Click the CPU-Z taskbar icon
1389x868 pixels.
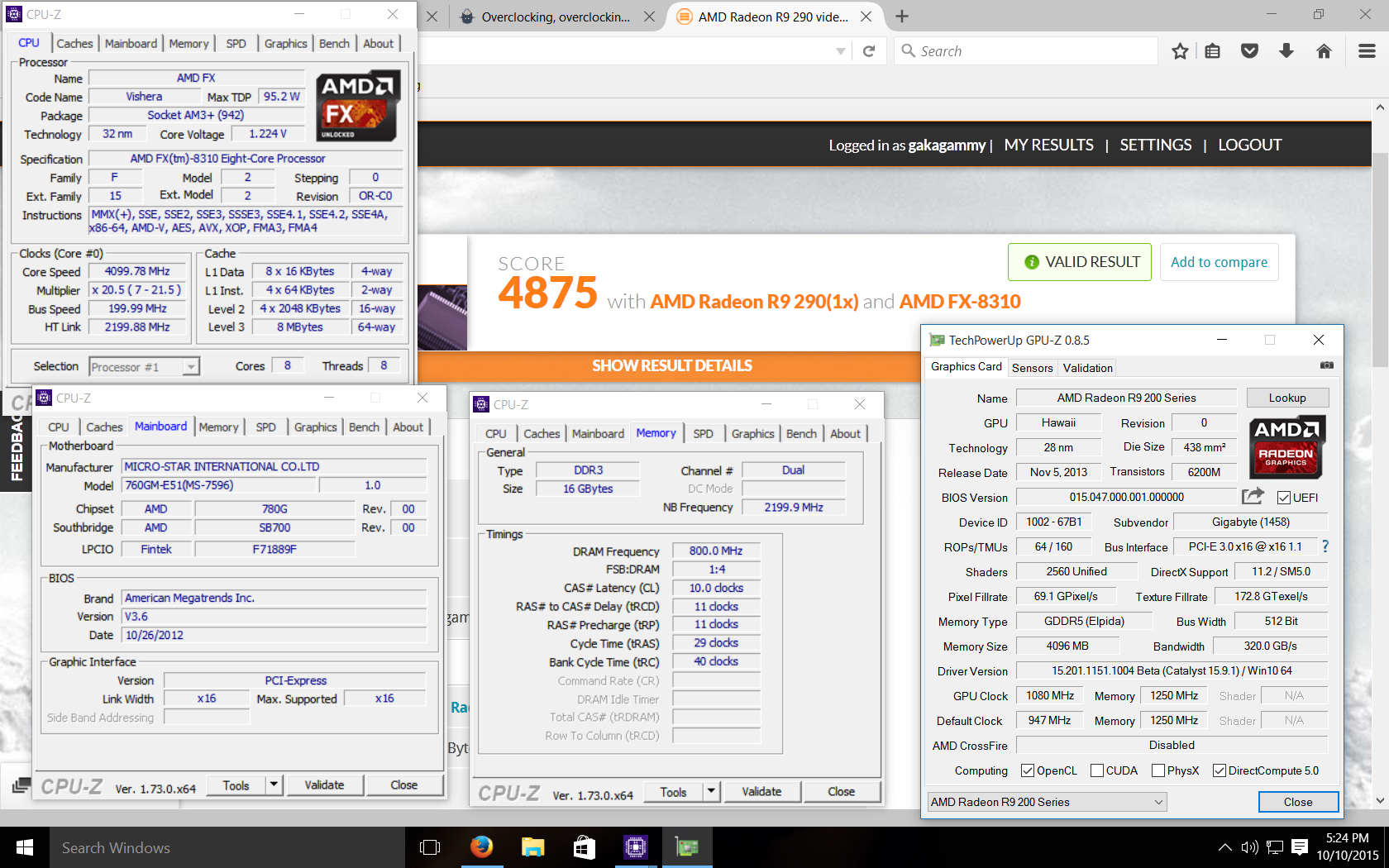coord(635,847)
